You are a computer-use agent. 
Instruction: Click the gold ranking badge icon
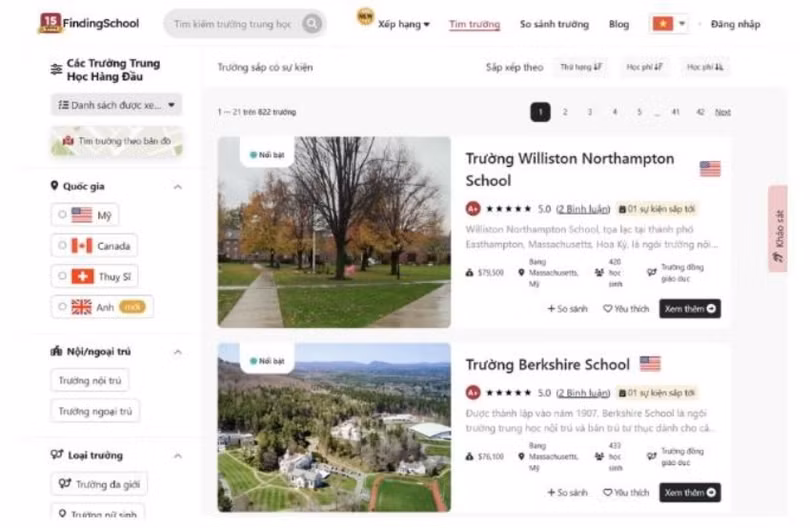coord(365,17)
